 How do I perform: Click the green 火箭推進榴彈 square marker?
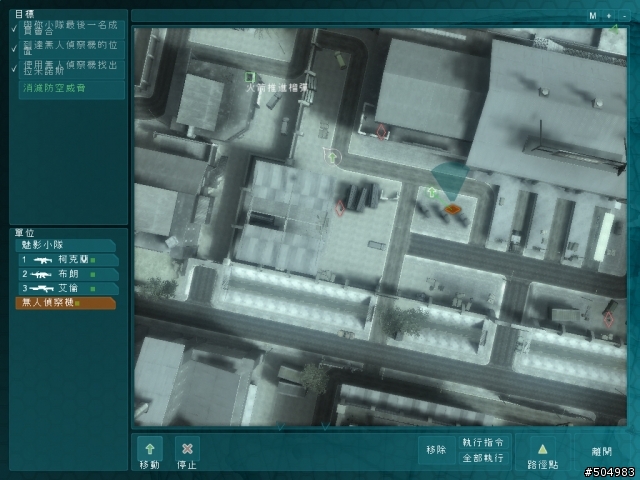coord(250,77)
